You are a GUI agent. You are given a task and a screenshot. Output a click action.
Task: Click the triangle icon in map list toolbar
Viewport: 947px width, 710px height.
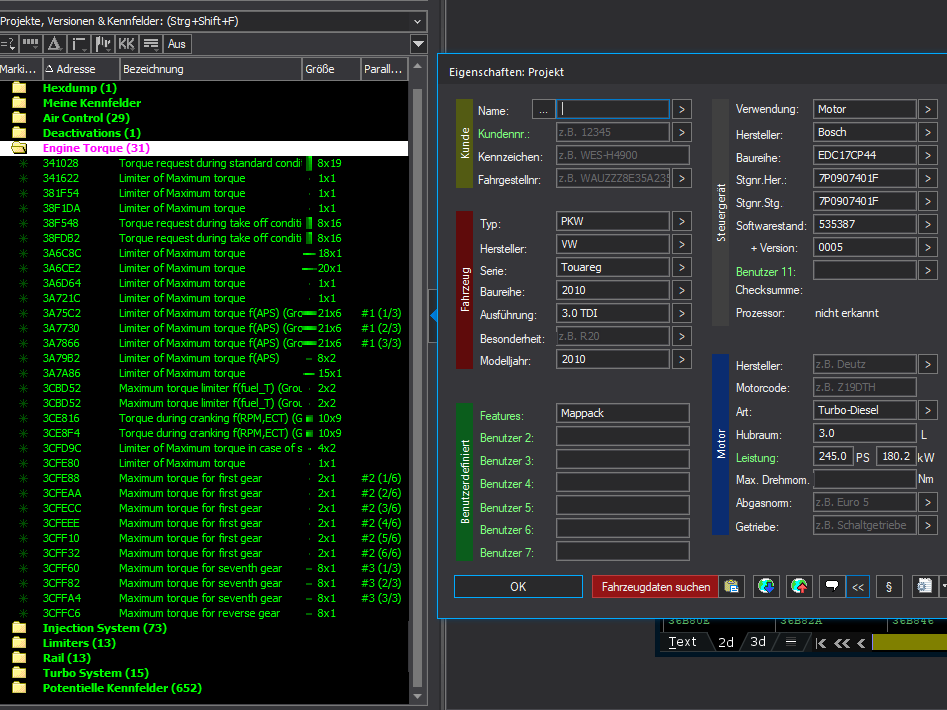(x=54, y=44)
